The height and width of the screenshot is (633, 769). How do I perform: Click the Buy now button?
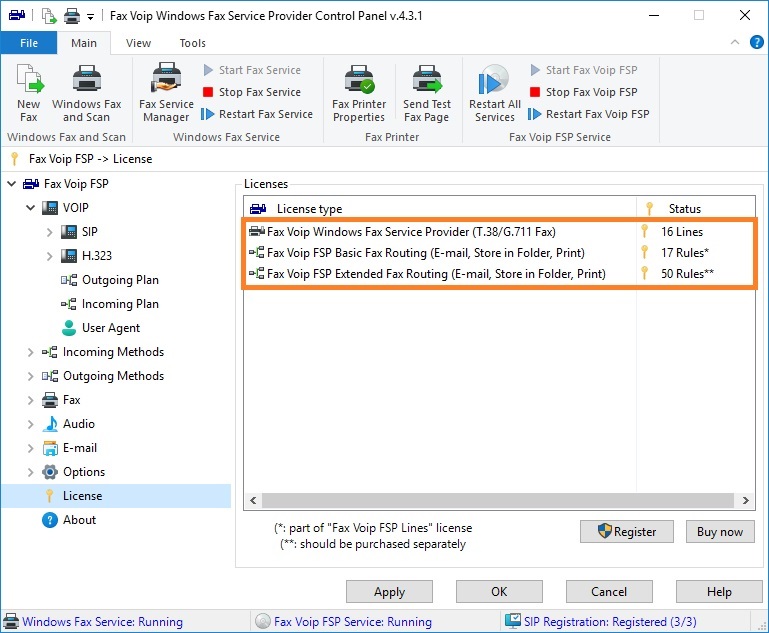point(720,532)
